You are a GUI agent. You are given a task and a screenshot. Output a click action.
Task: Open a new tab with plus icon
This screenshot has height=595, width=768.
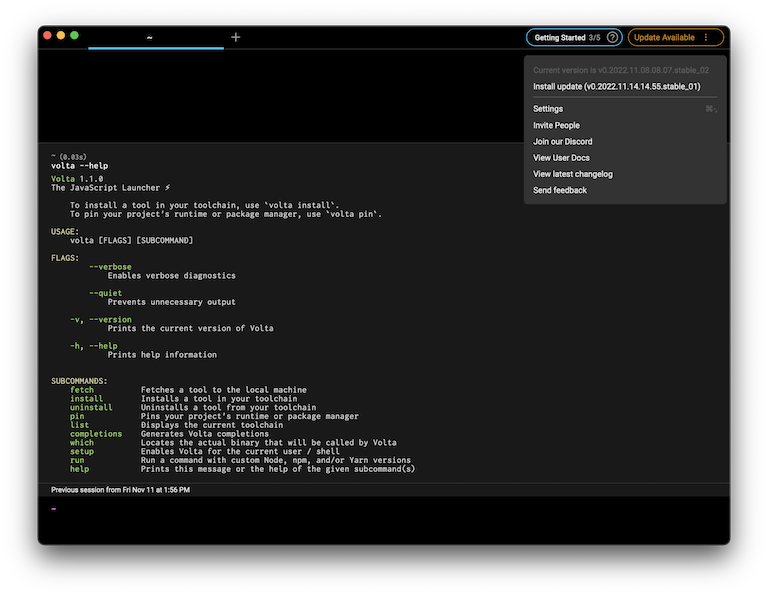pyautogui.click(x=236, y=37)
